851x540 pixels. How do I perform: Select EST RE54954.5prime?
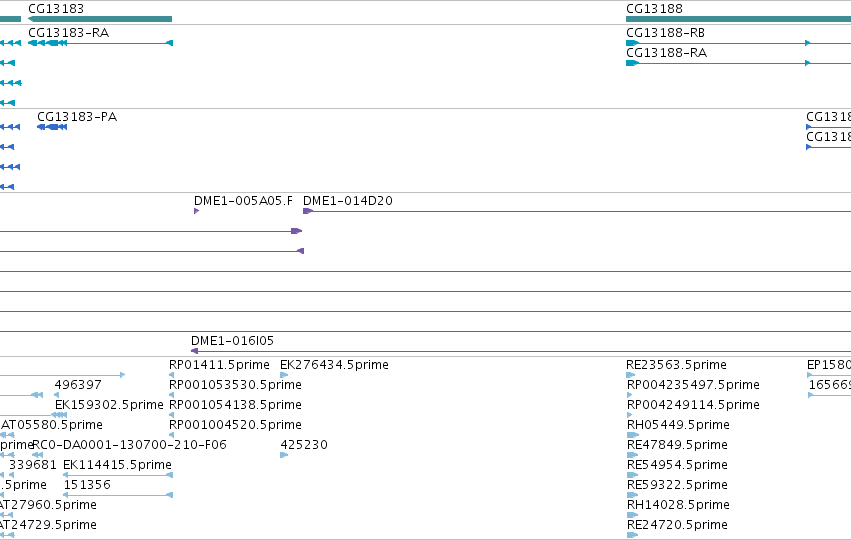677,465
